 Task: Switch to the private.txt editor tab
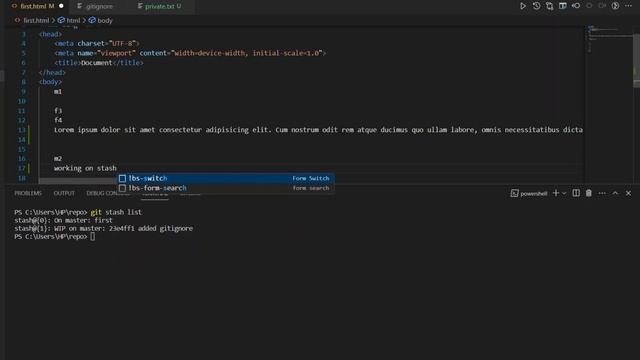(160, 6)
